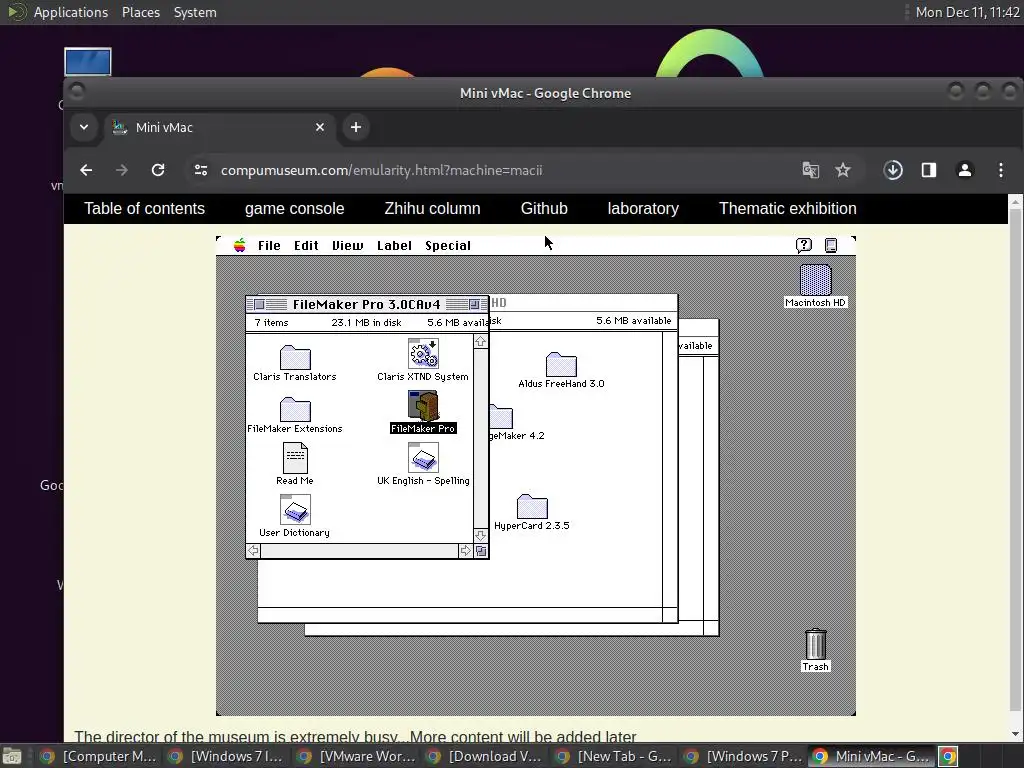Image resolution: width=1024 pixels, height=768 pixels.
Task: Select the FileMaker Pro application icon
Action: point(423,406)
